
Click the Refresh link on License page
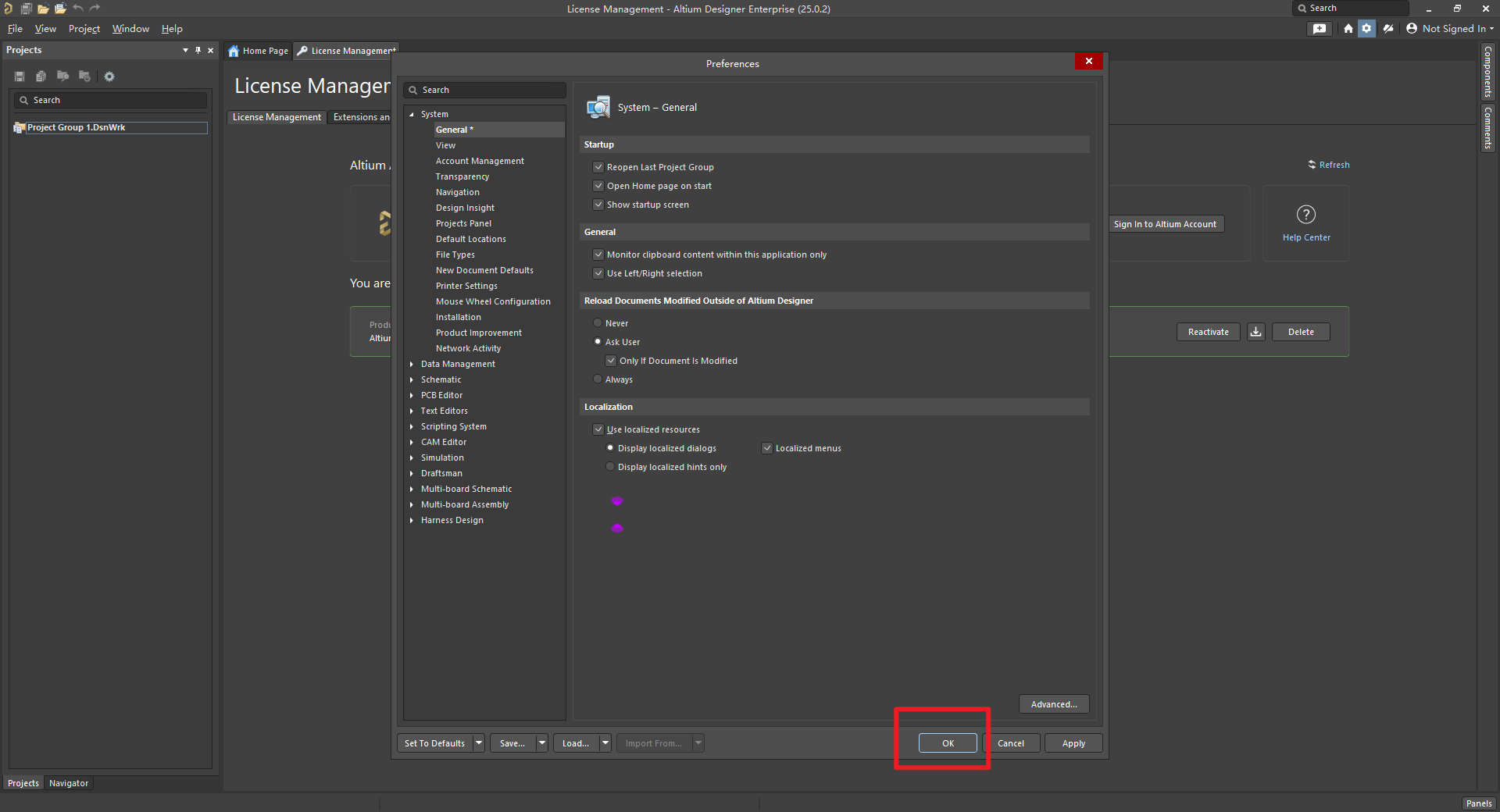tap(1329, 165)
